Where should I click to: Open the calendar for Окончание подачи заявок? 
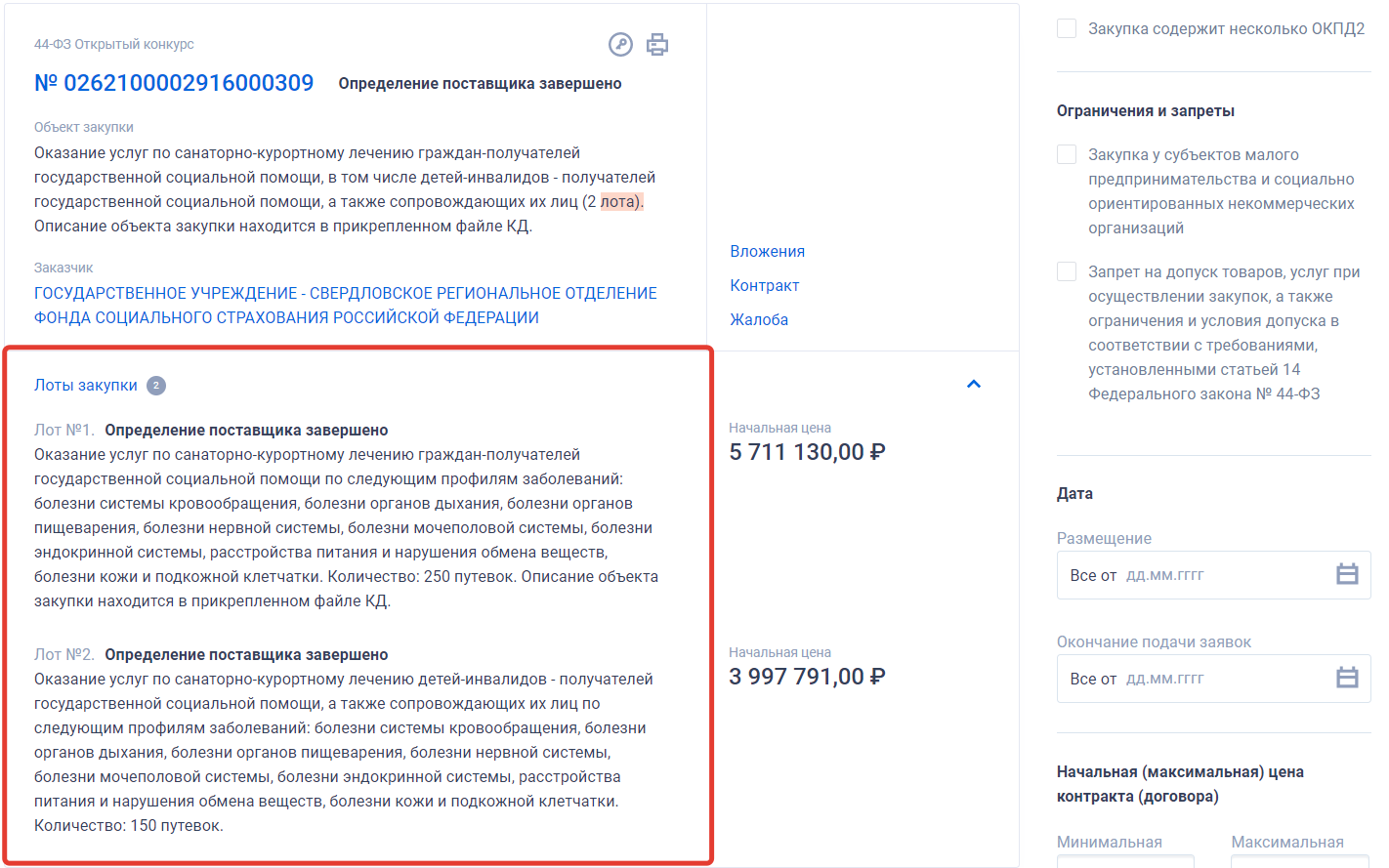1348,678
